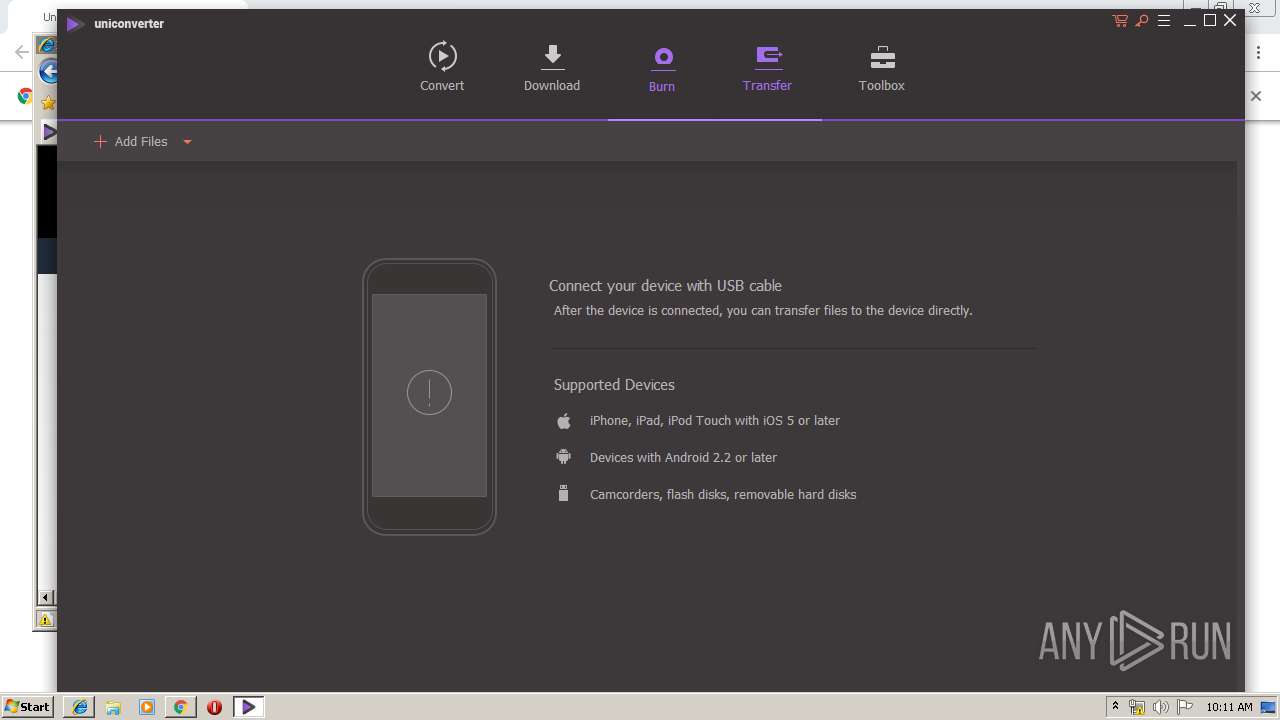Click the Android robot icon
The image size is (1280, 720).
click(x=564, y=457)
